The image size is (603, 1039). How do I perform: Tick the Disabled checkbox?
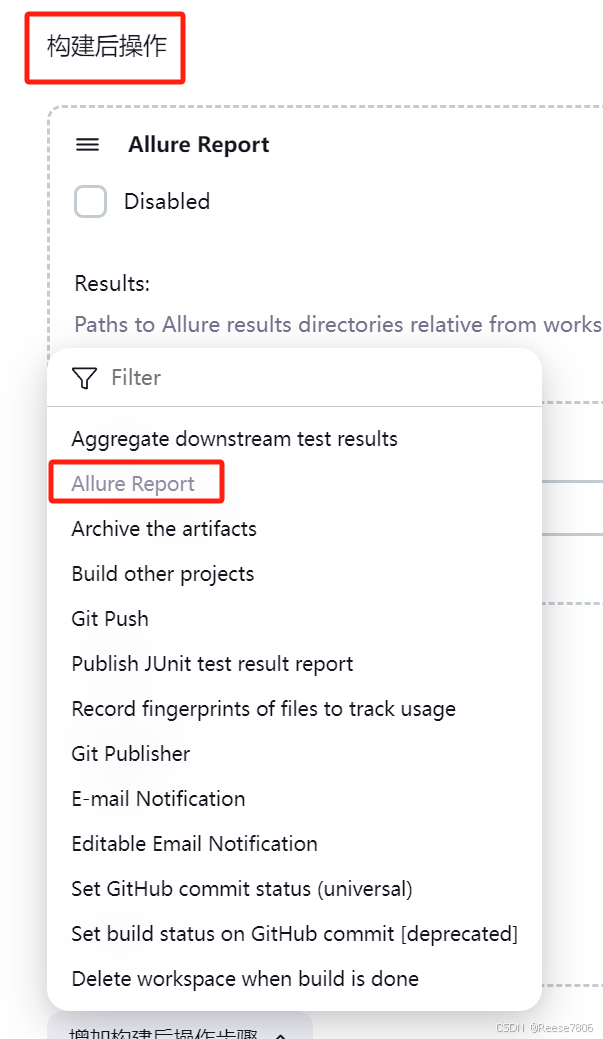click(x=91, y=201)
